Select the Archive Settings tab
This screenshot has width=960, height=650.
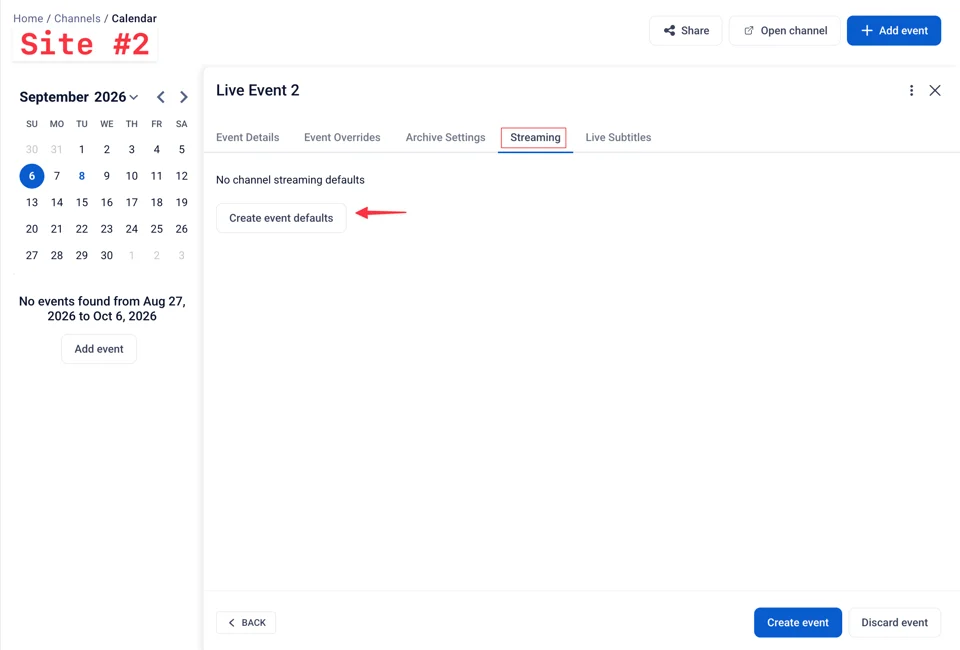coord(445,137)
